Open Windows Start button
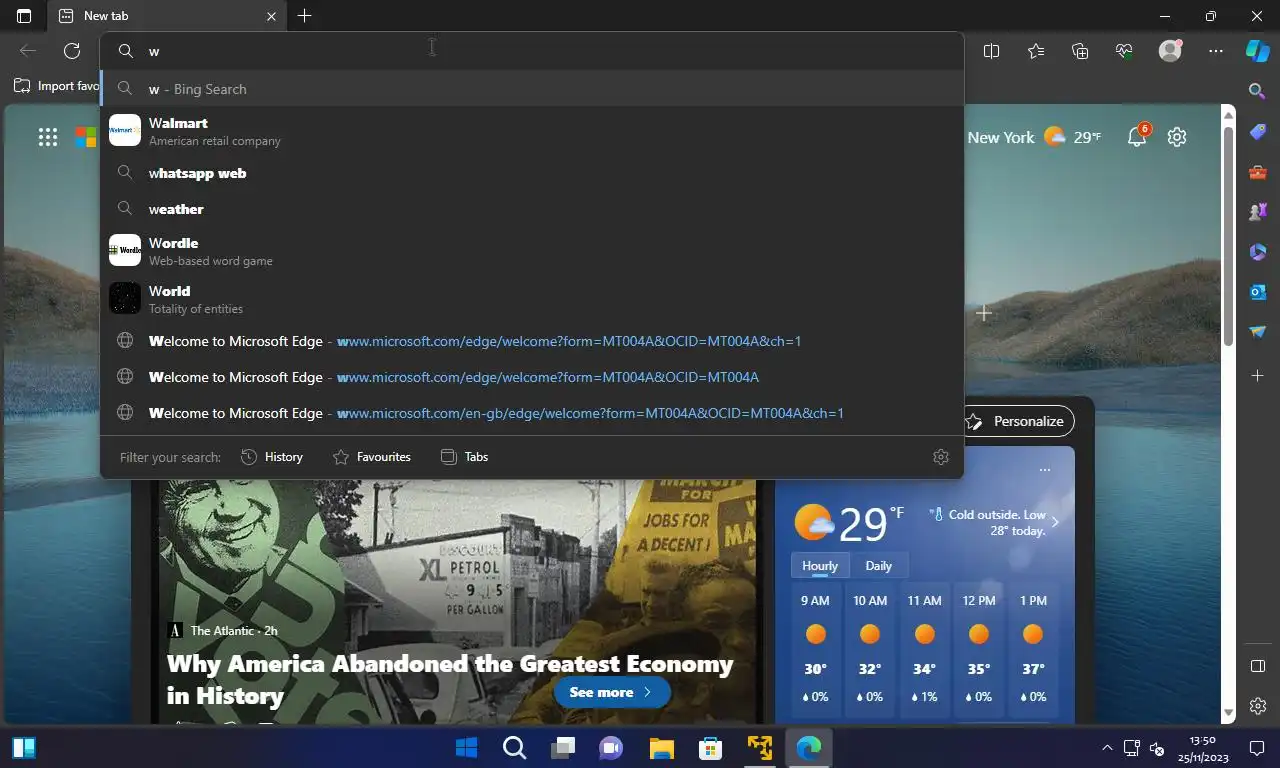 pyautogui.click(x=466, y=748)
